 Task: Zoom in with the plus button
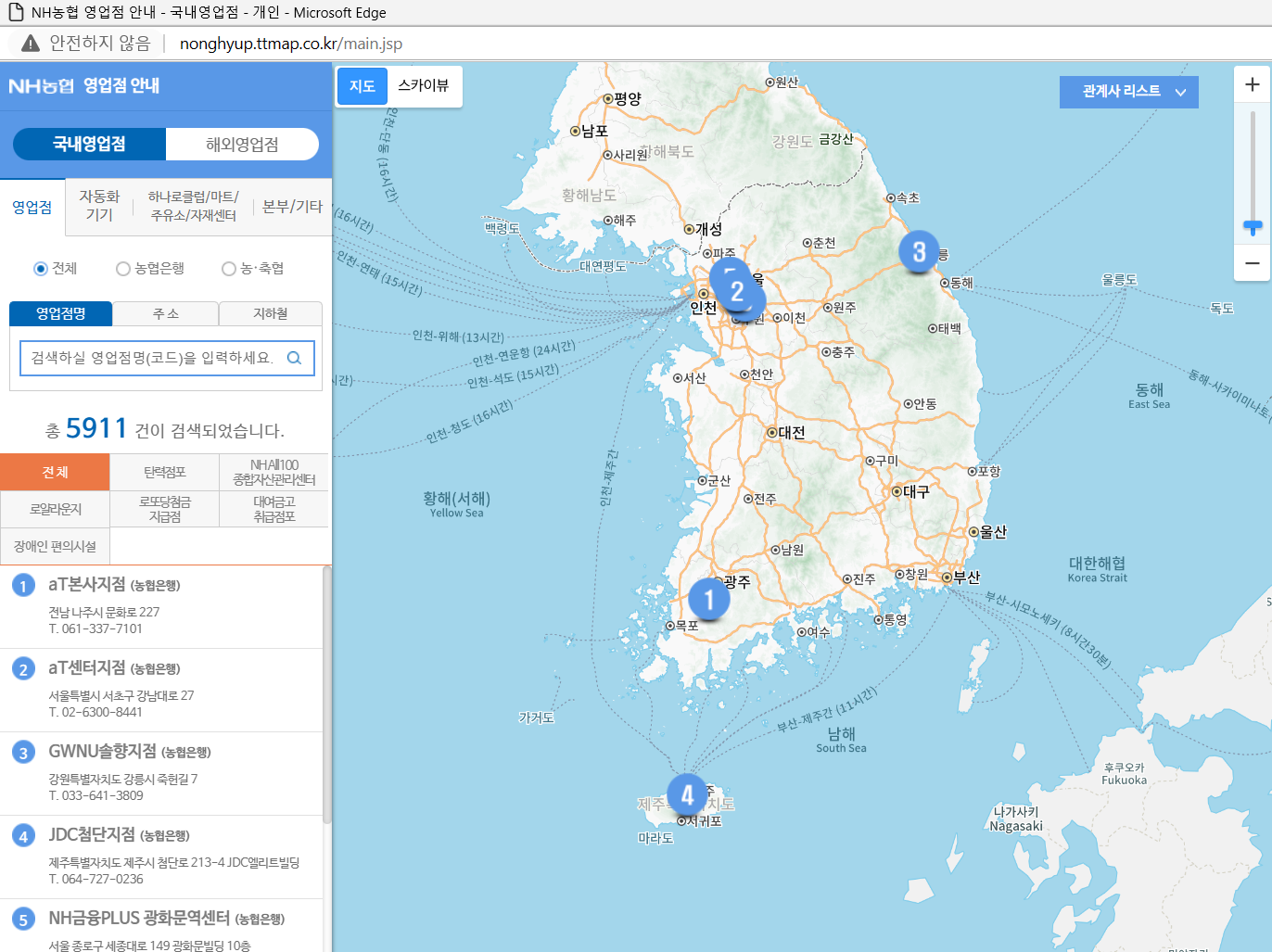pyautogui.click(x=1252, y=84)
